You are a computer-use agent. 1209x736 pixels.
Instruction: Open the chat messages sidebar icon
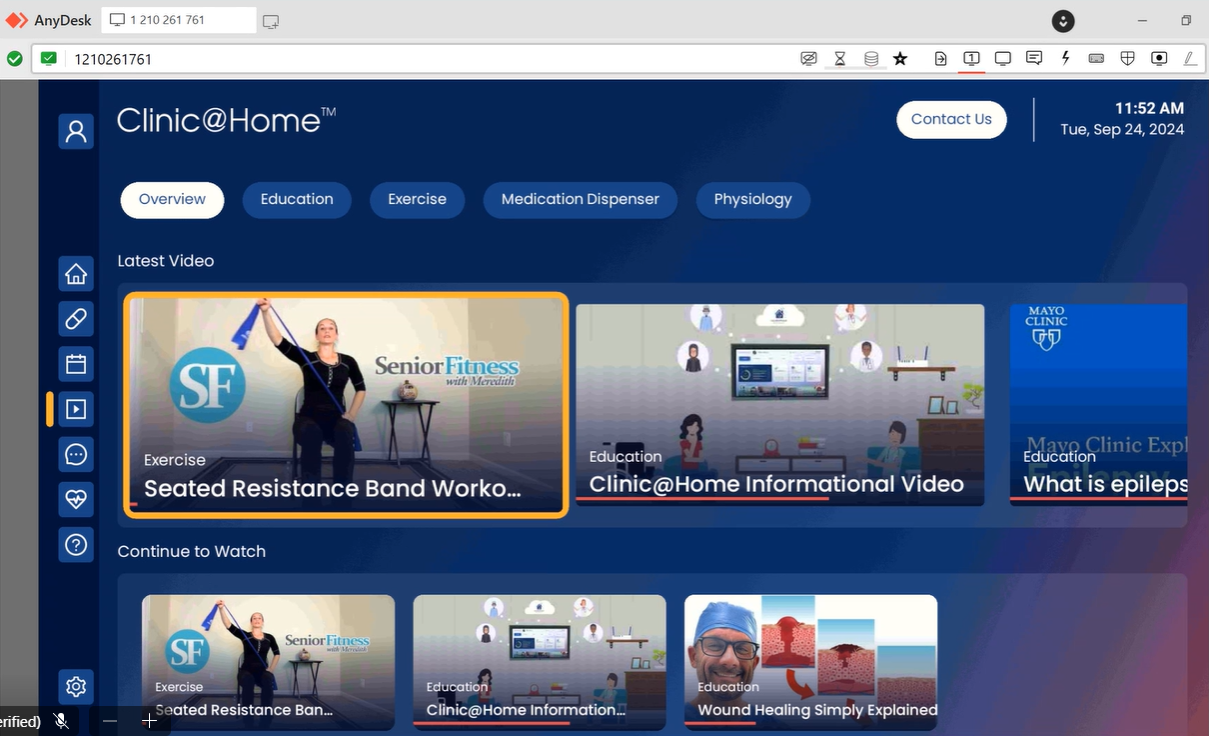(x=76, y=454)
